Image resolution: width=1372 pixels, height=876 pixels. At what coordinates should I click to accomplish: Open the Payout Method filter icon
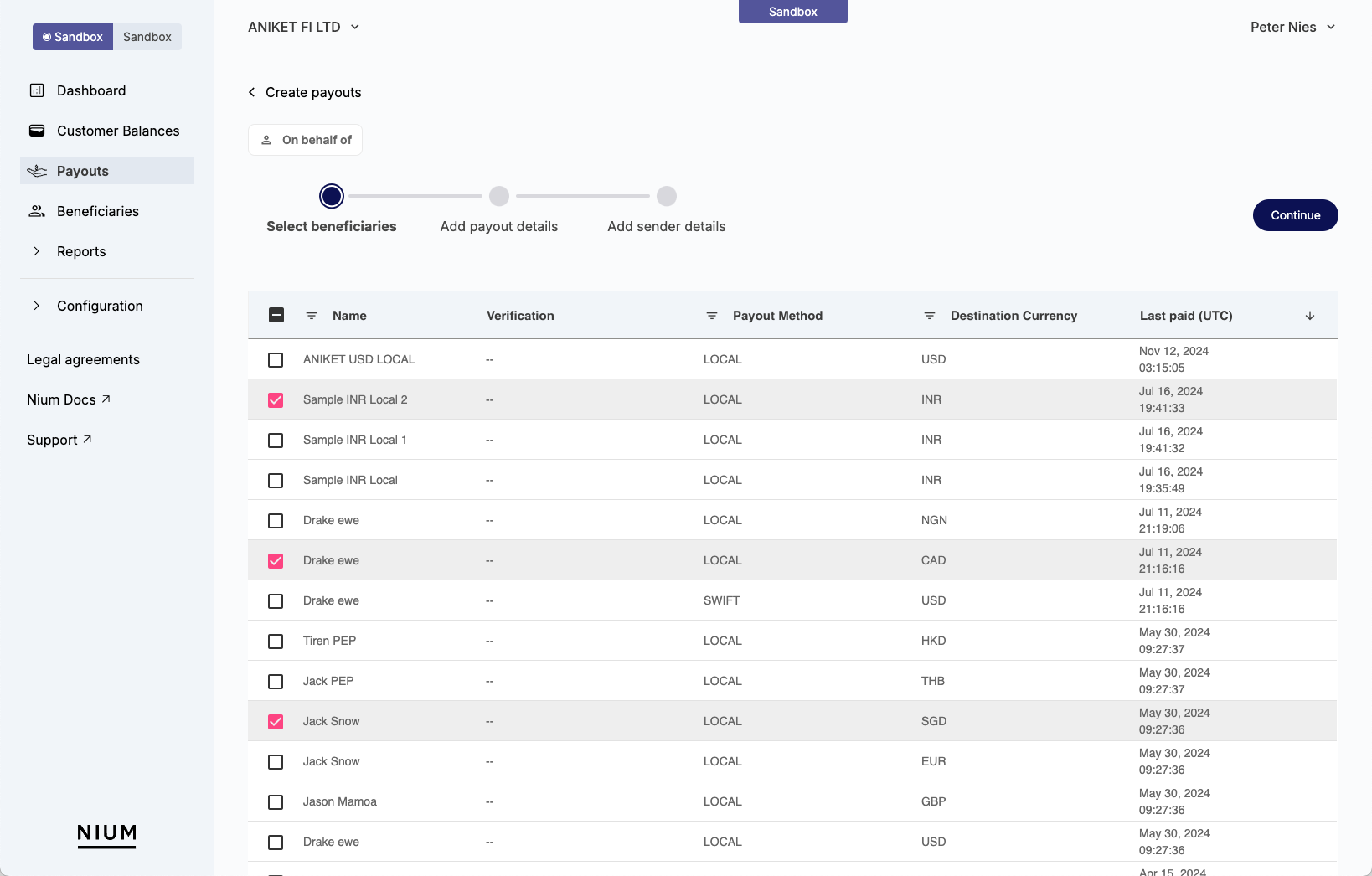click(712, 316)
